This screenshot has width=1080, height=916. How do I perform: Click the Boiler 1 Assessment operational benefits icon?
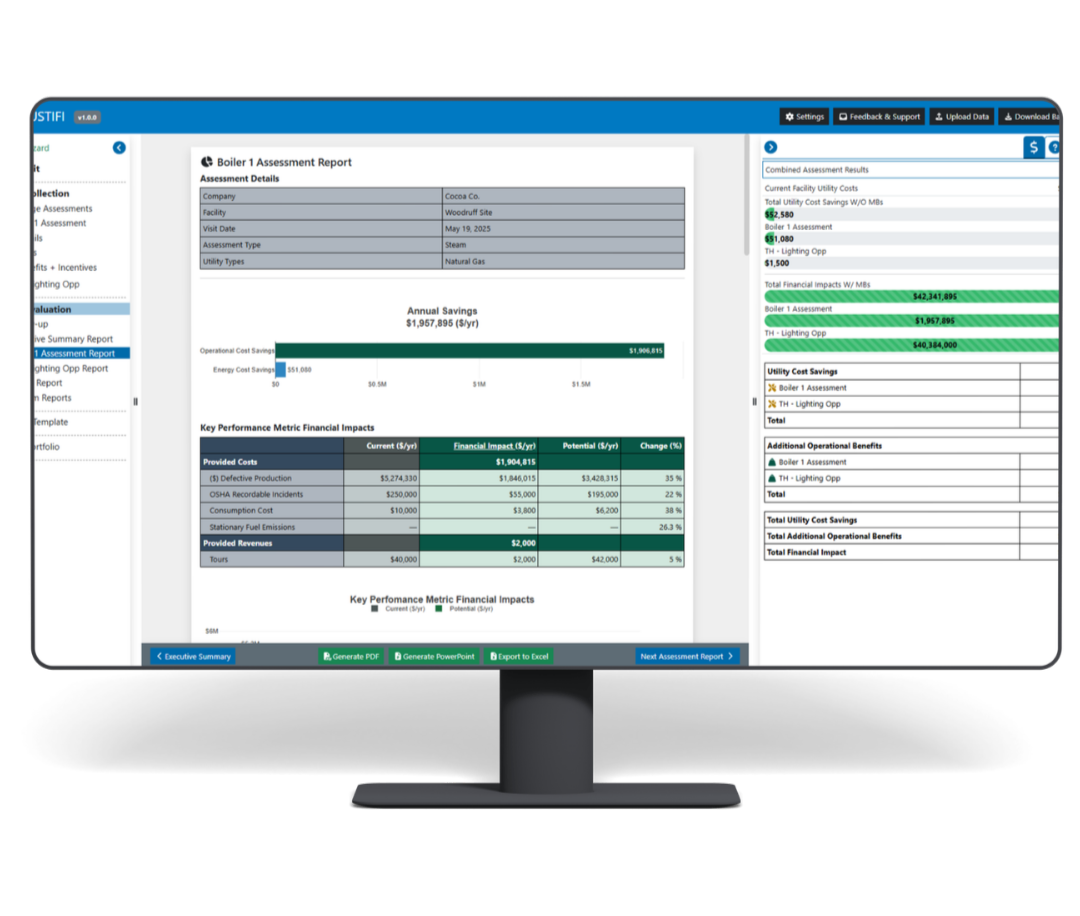772,462
